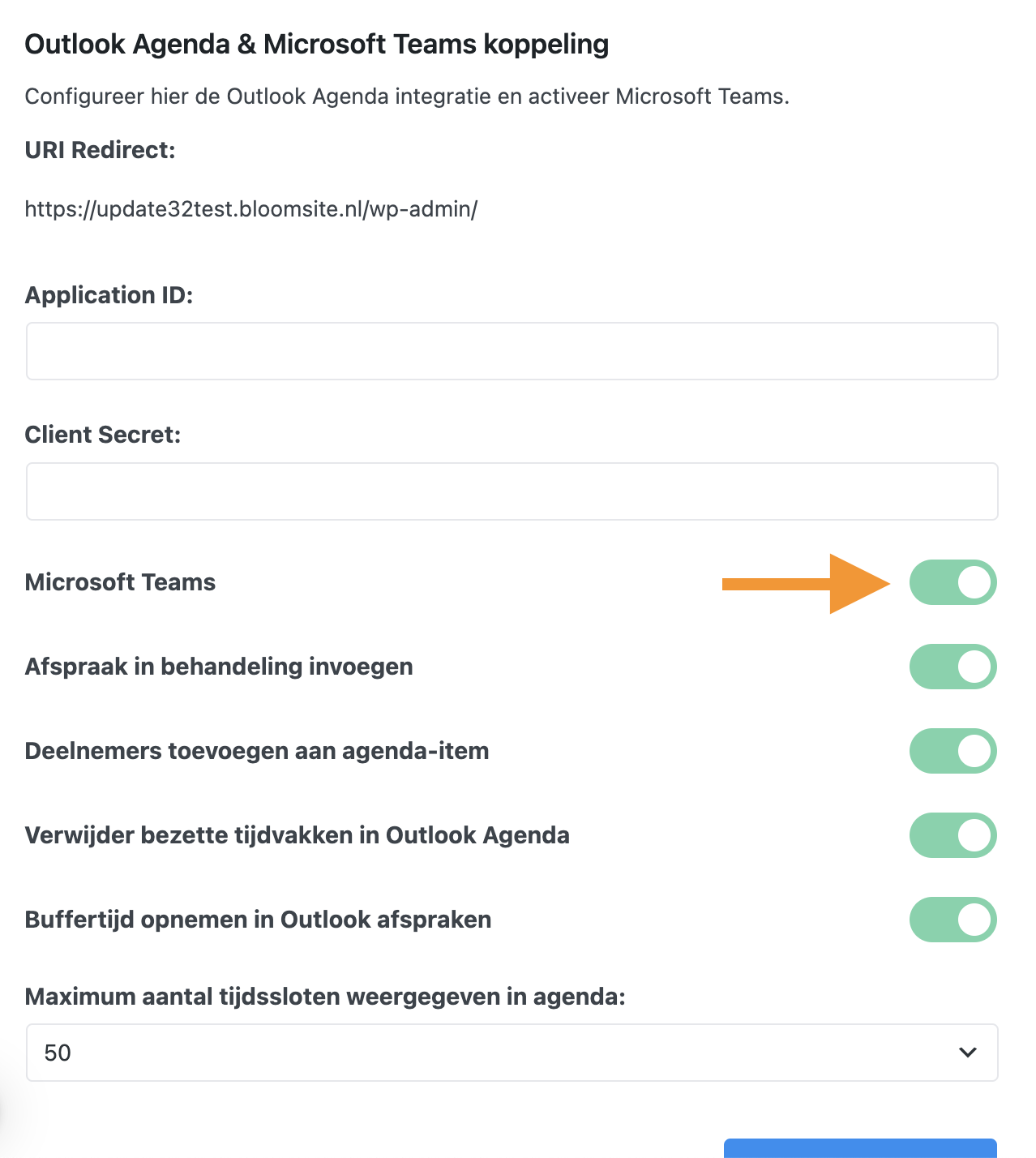This screenshot has height=1158, width=1036.
Task: Open the Maximum aantal tijdssloten dropdown showing 50
Action: (512, 1053)
